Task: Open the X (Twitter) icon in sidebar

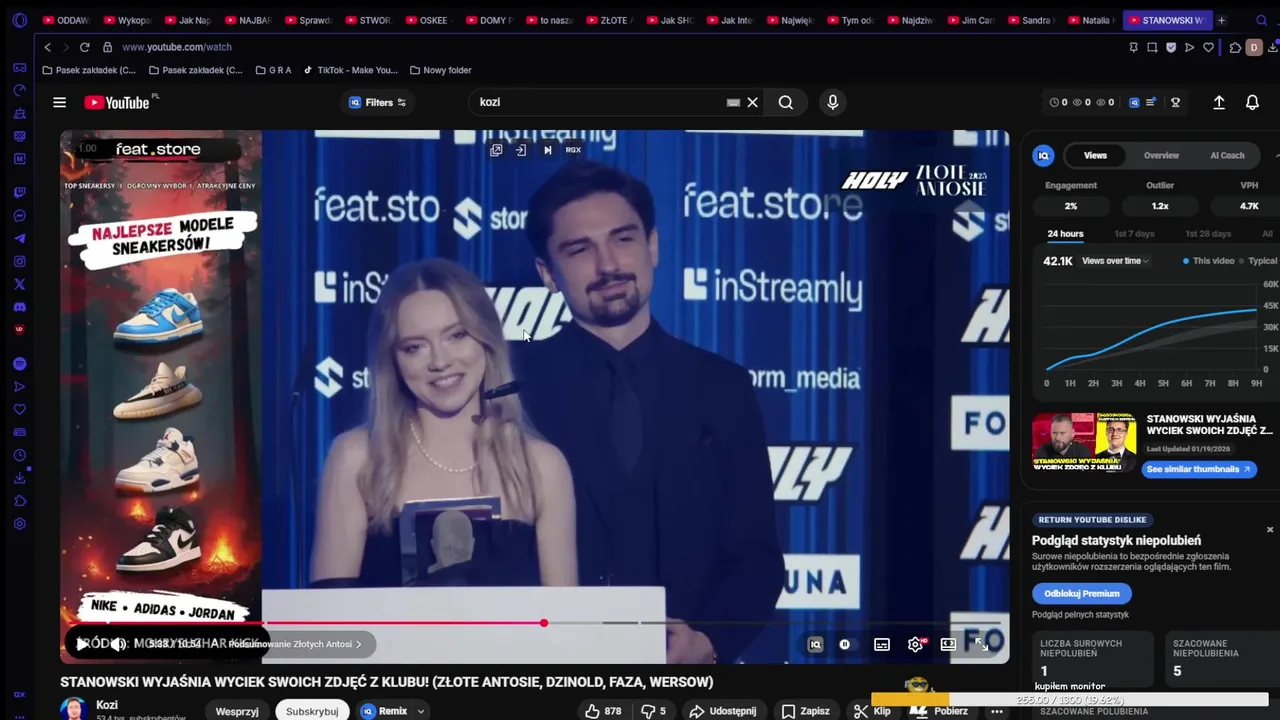Action: pos(19,284)
